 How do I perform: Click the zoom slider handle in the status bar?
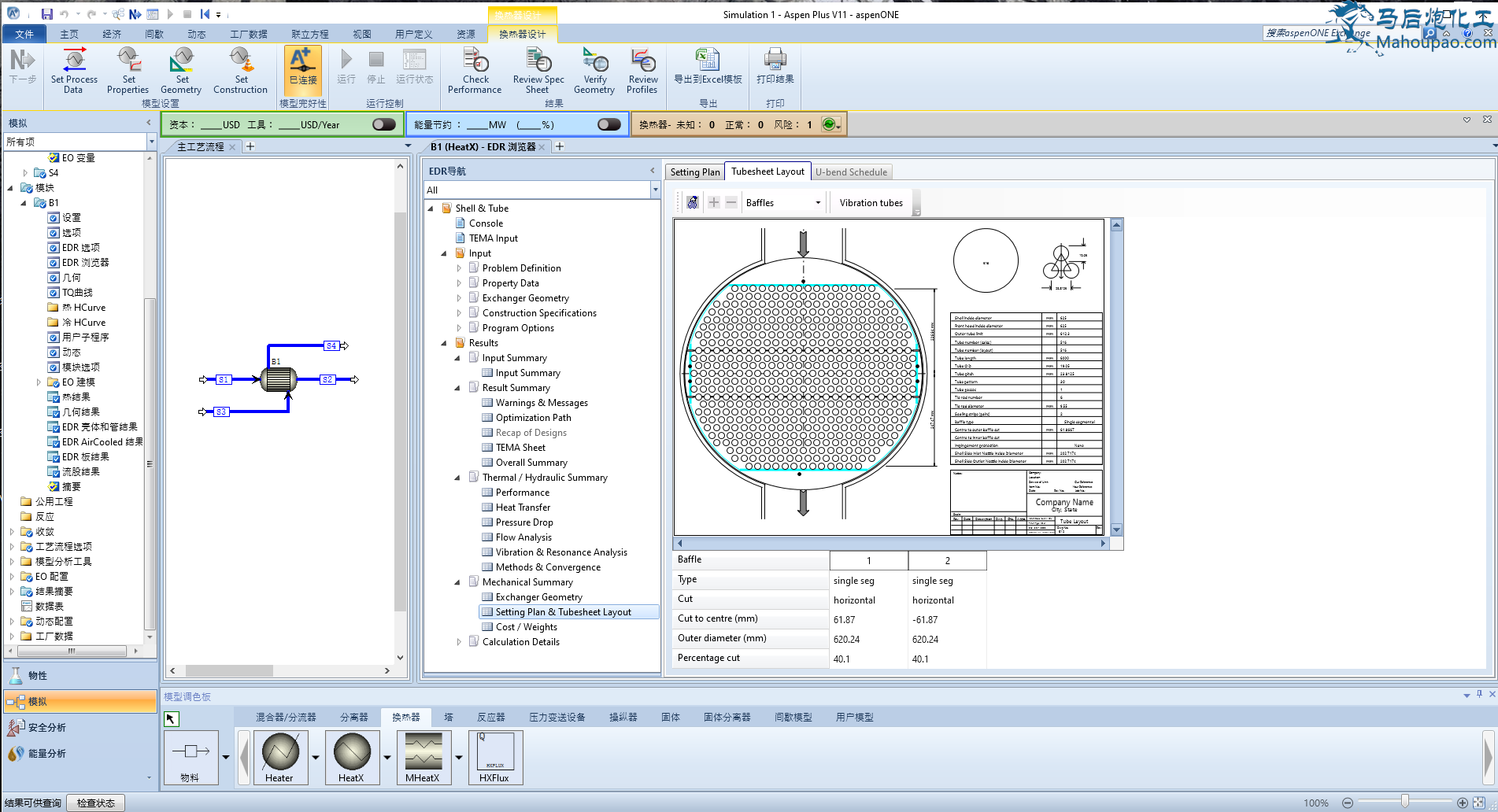[x=1404, y=802]
